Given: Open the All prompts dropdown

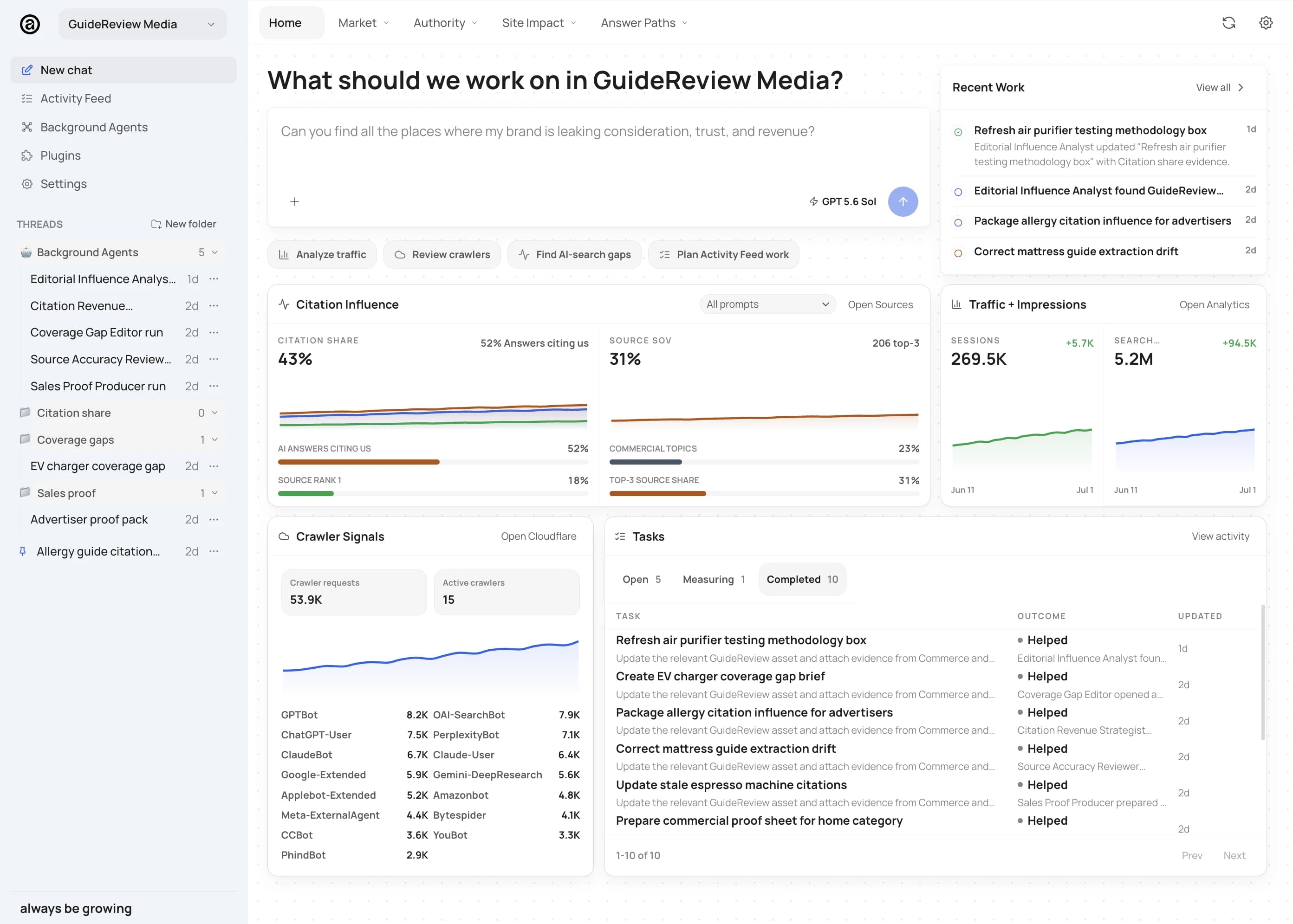Looking at the screenshot, I should pos(768,304).
